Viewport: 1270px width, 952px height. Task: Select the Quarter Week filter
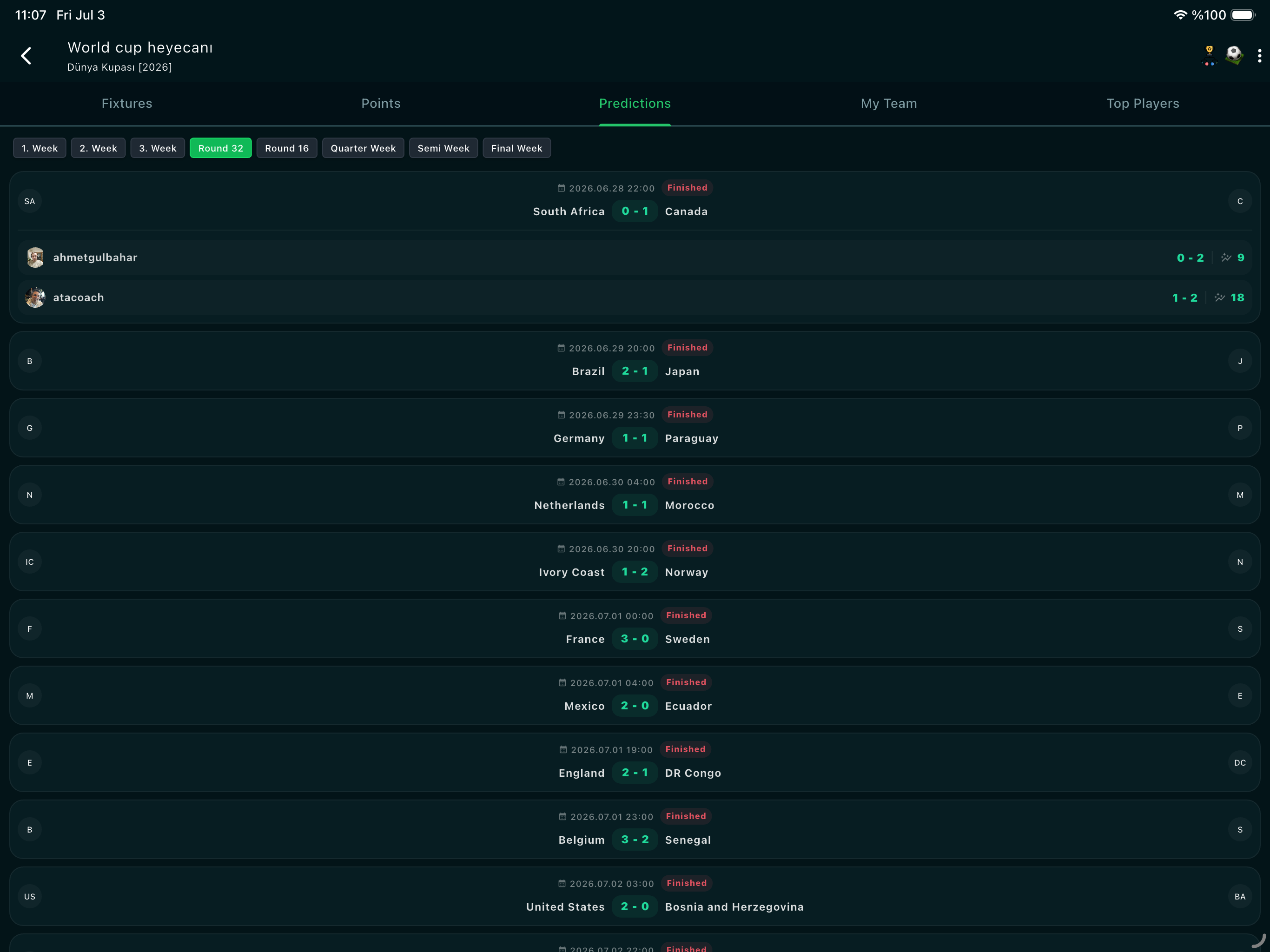click(363, 148)
